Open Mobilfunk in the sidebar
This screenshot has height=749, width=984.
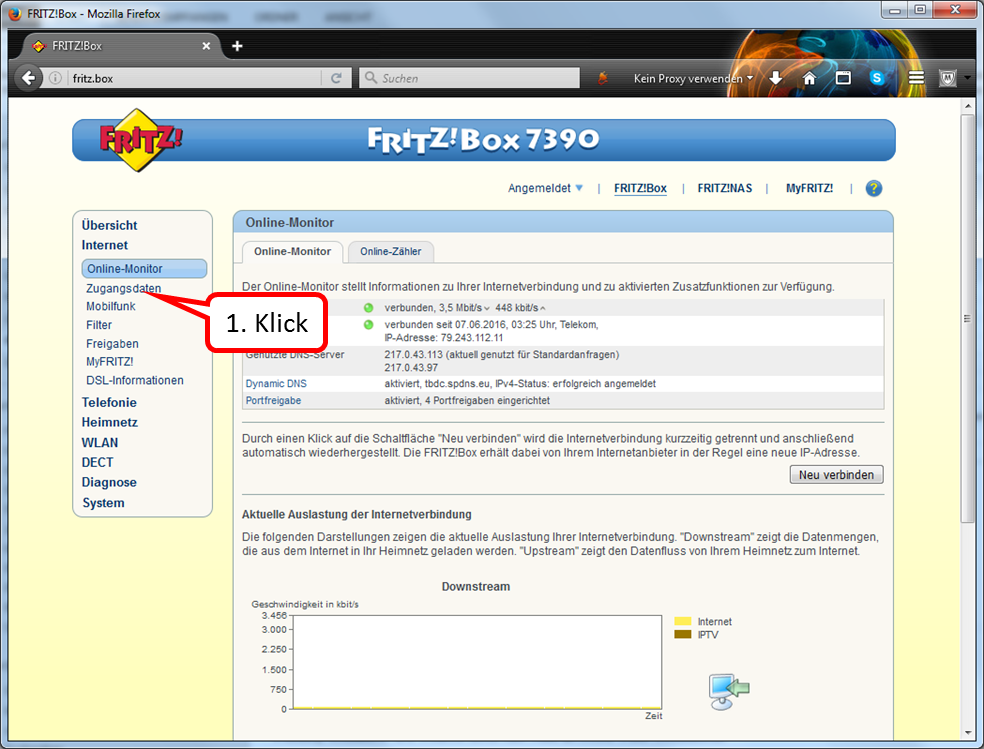point(110,306)
